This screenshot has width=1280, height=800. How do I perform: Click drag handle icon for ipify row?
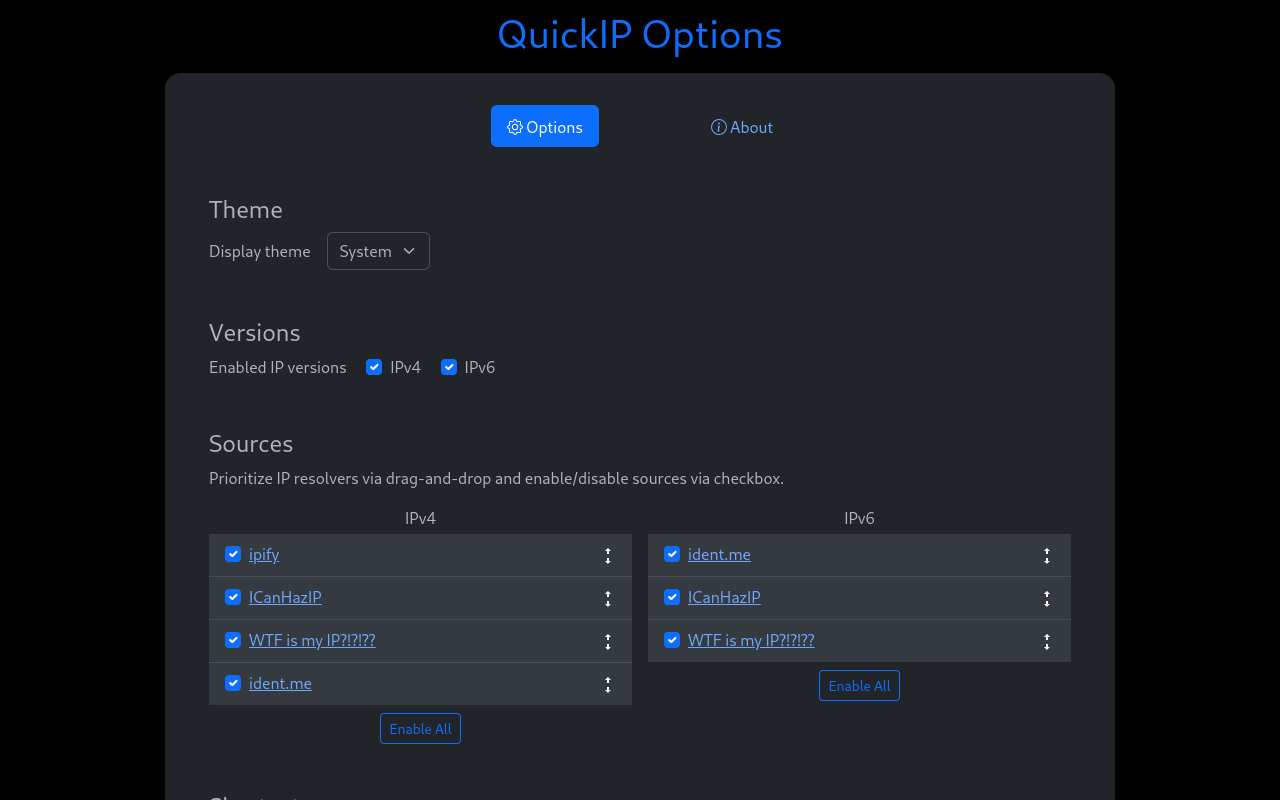(x=607, y=556)
